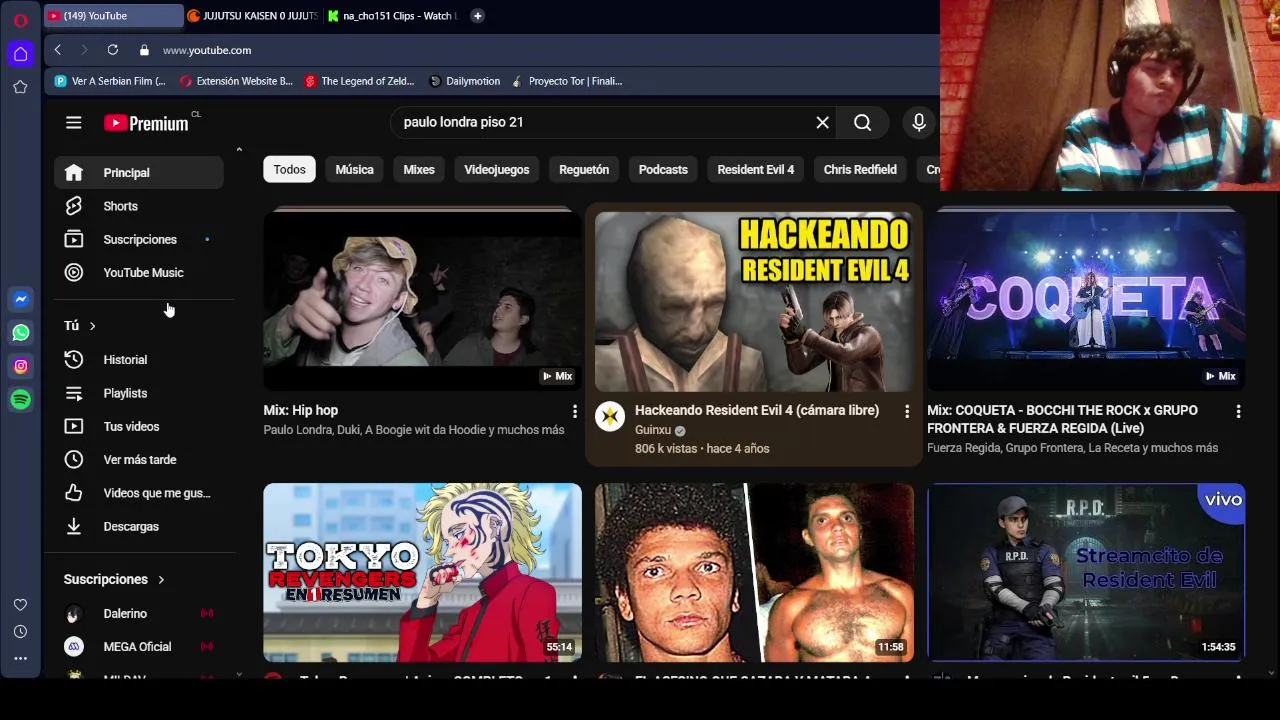Viewport: 1280px width, 720px height.
Task: Open the YouTube hamburger guide menu
Action: [x=73, y=122]
